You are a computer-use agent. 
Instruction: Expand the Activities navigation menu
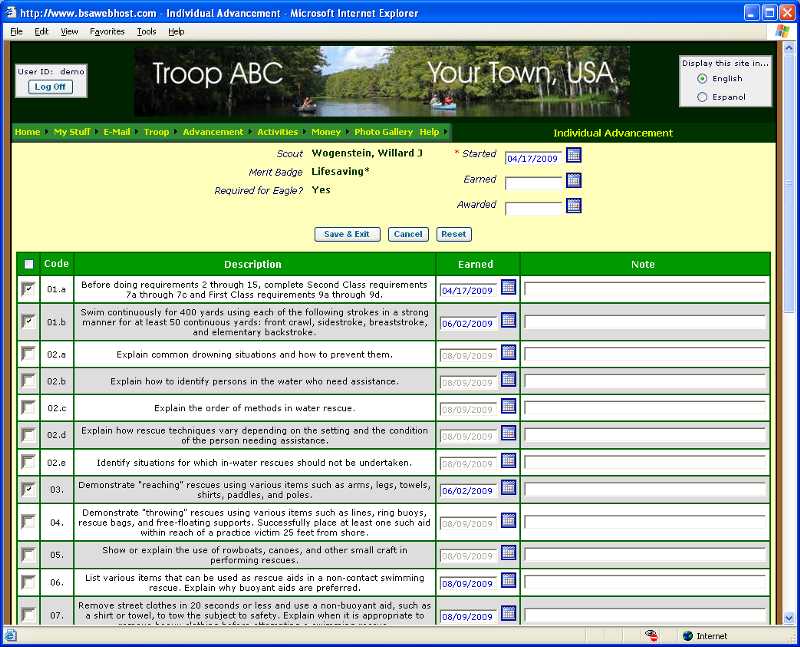click(278, 132)
